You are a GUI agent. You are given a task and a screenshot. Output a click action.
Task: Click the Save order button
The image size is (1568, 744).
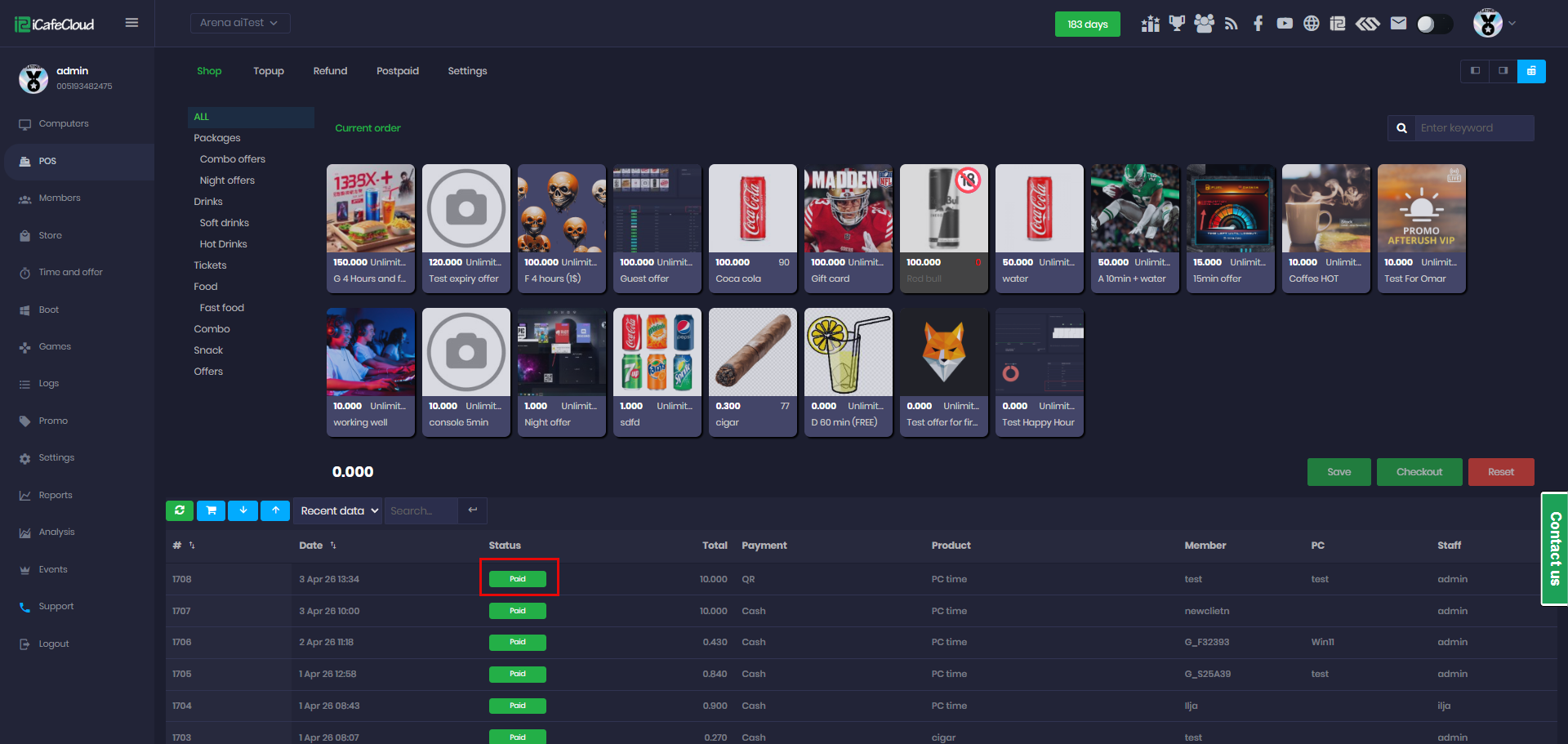[x=1339, y=472]
